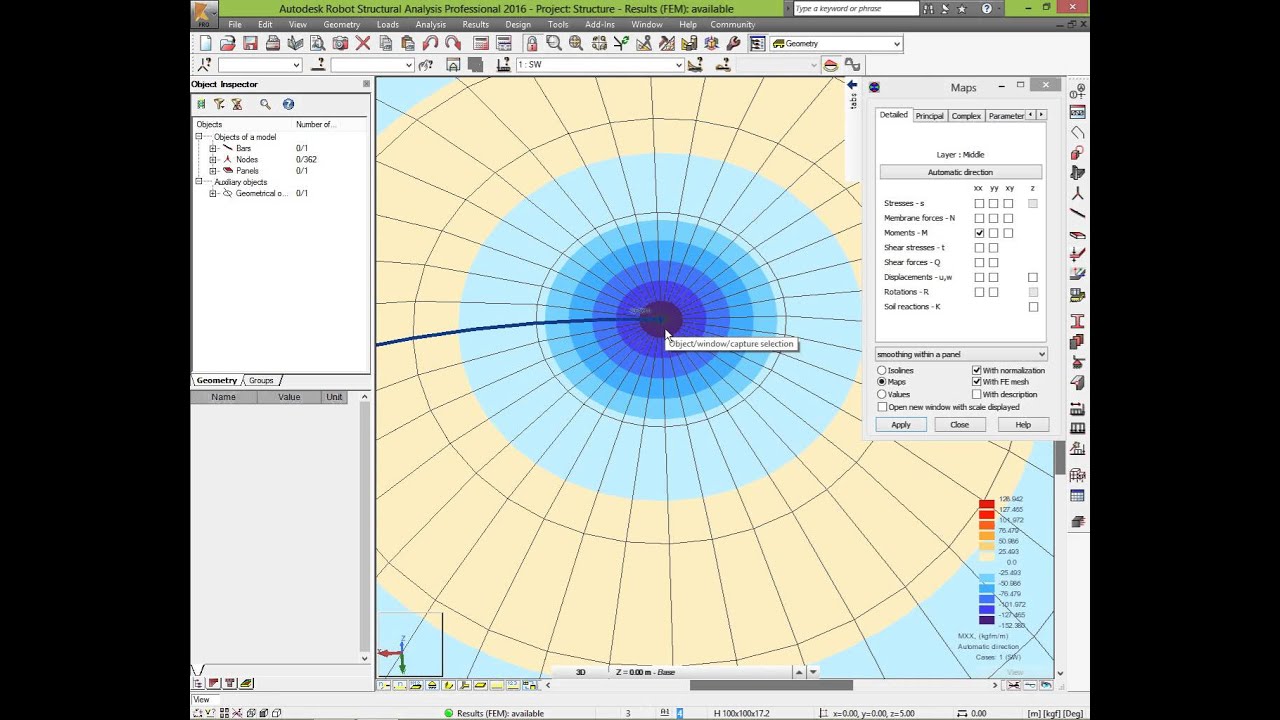Screen dimensions: 1280x720
Task: Click the Print preview magnifier icon
Action: point(317,43)
